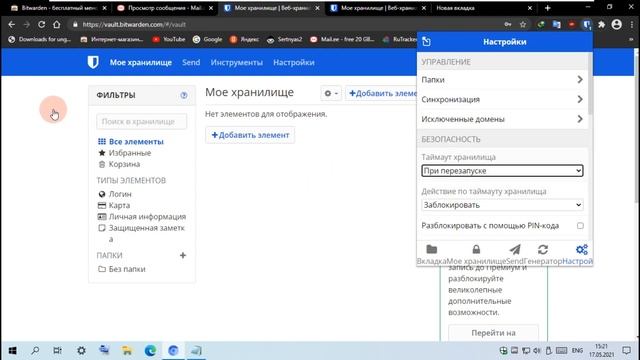Open Мое хранилище in top navigation
The image size is (640, 360).
pos(140,62)
